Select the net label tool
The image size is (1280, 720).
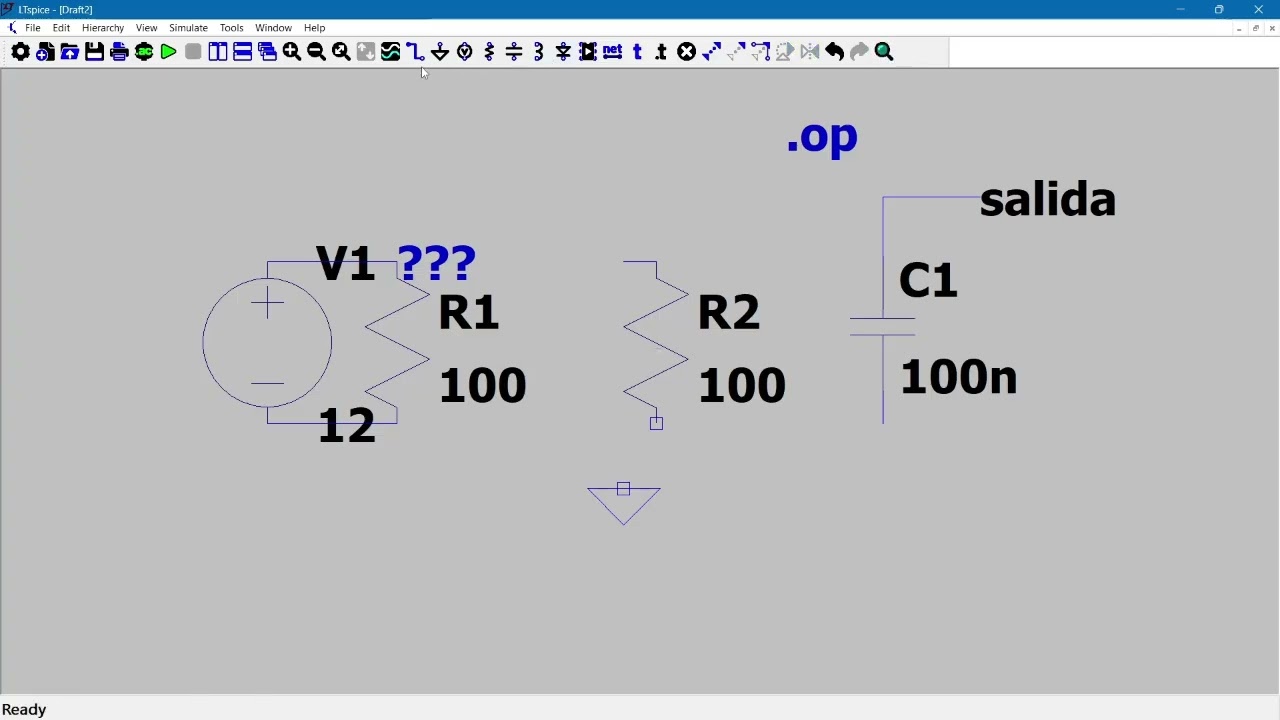point(613,52)
